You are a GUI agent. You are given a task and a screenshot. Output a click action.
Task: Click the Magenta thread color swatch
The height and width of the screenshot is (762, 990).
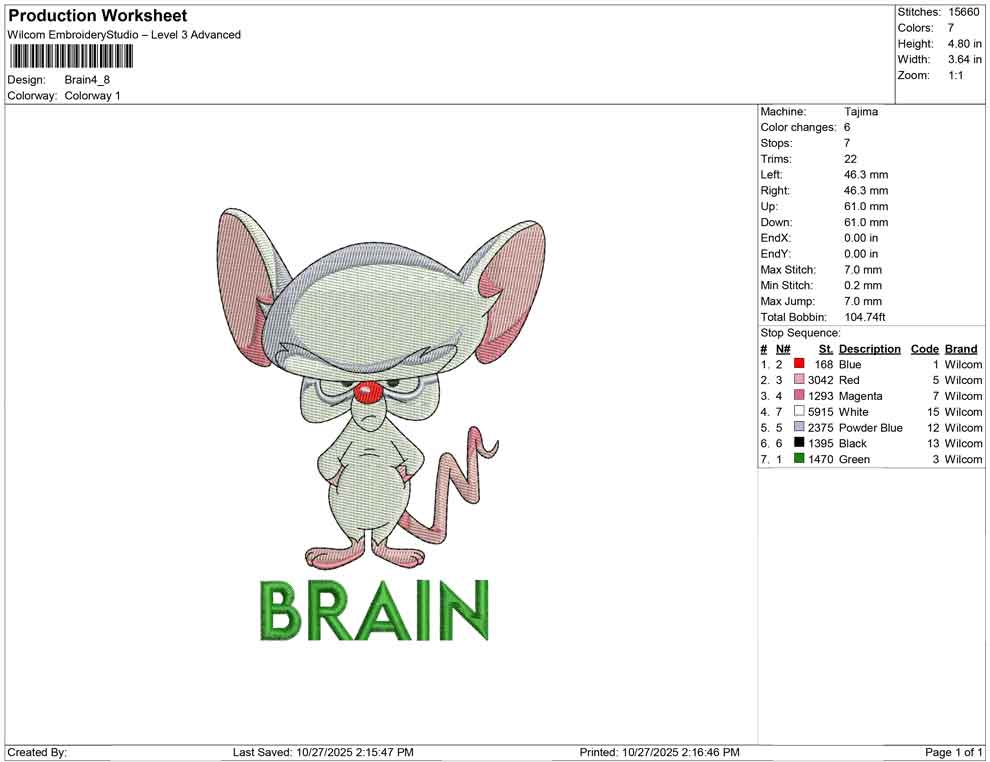coord(799,395)
